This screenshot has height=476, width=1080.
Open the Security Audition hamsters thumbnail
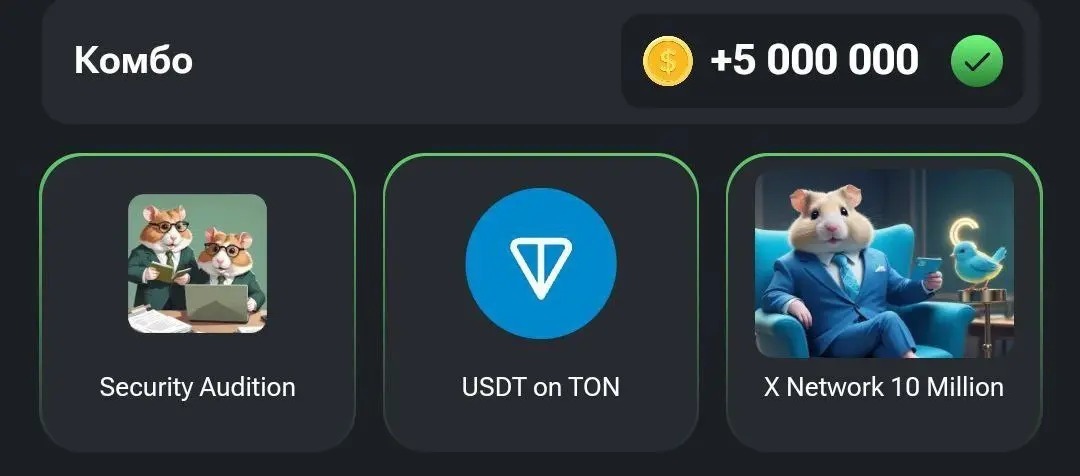[197, 263]
